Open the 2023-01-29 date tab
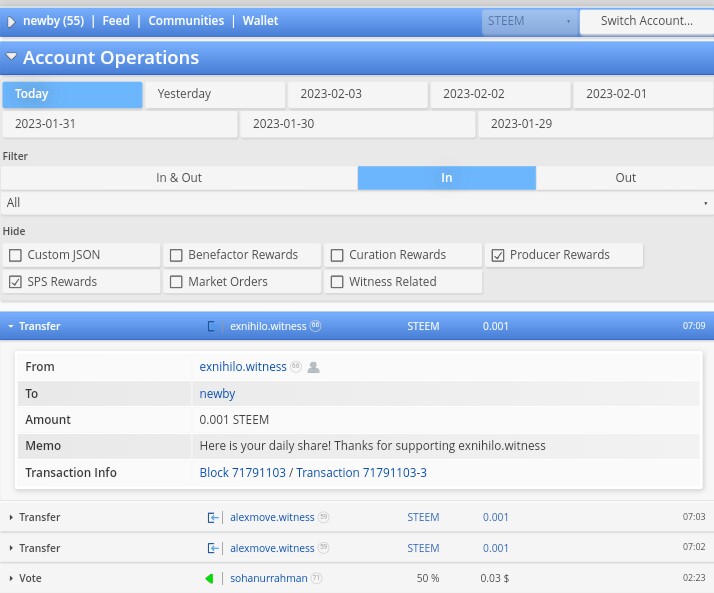This screenshot has height=593, width=714. tap(596, 124)
